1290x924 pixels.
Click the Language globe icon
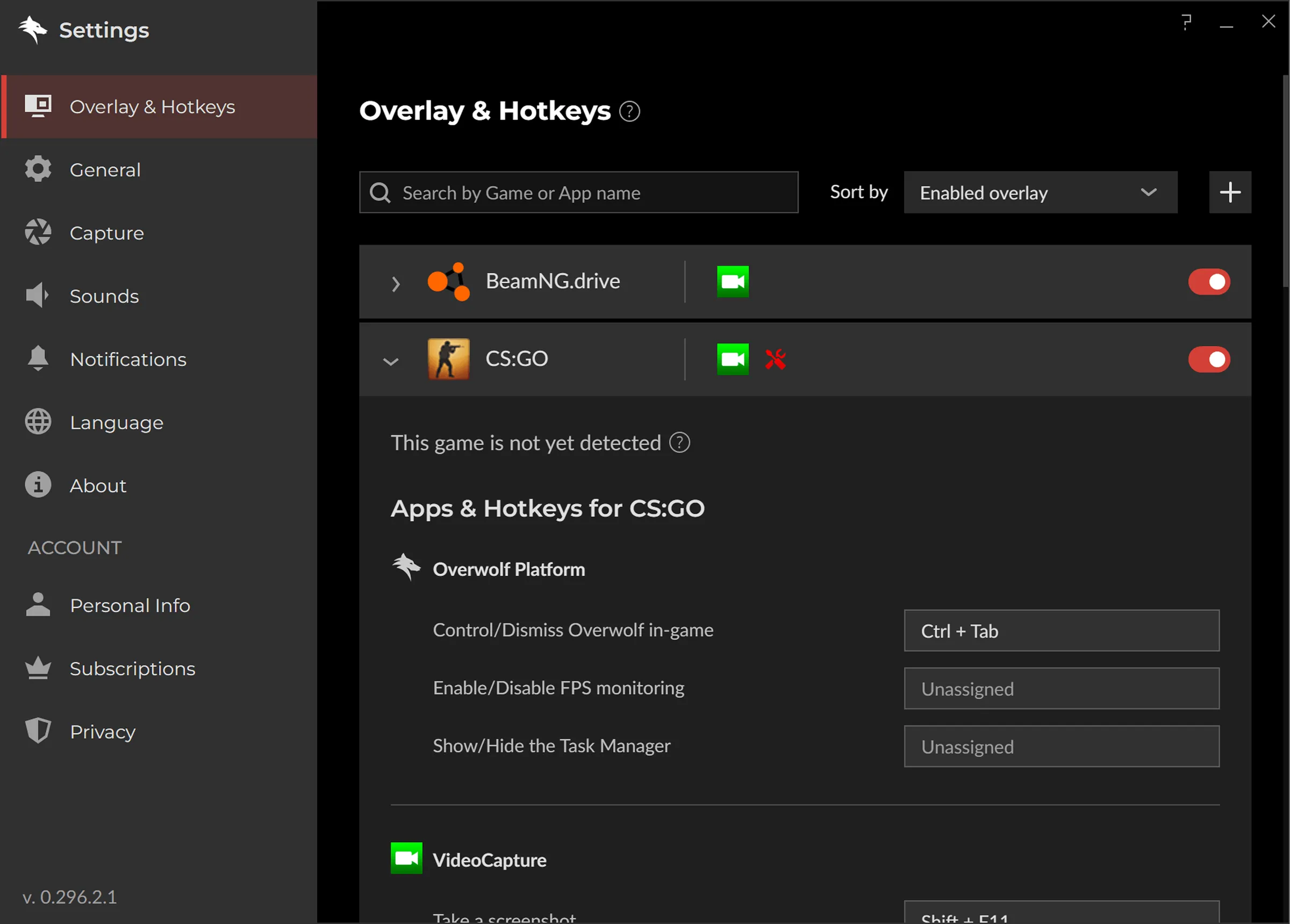[x=38, y=421]
